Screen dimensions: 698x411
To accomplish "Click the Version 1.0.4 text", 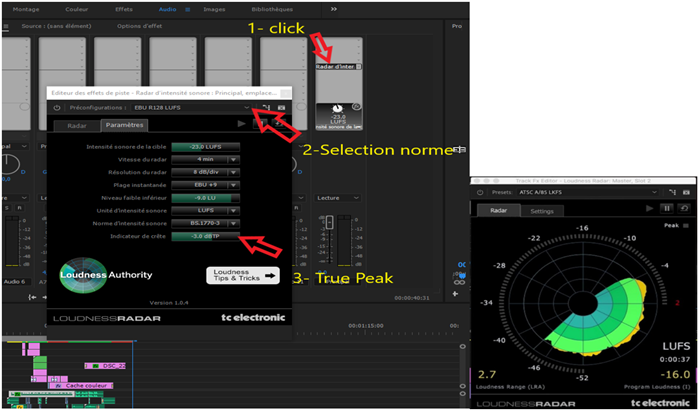I will click(169, 302).
